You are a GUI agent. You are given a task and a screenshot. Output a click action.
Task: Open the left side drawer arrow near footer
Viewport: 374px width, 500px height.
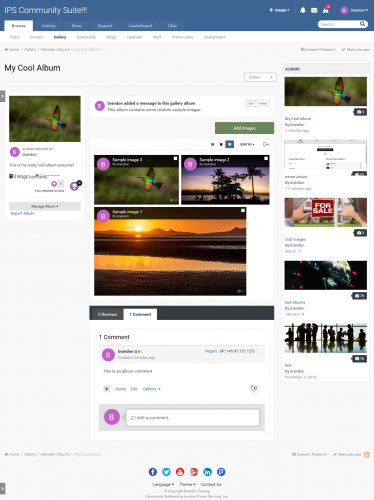point(2,488)
